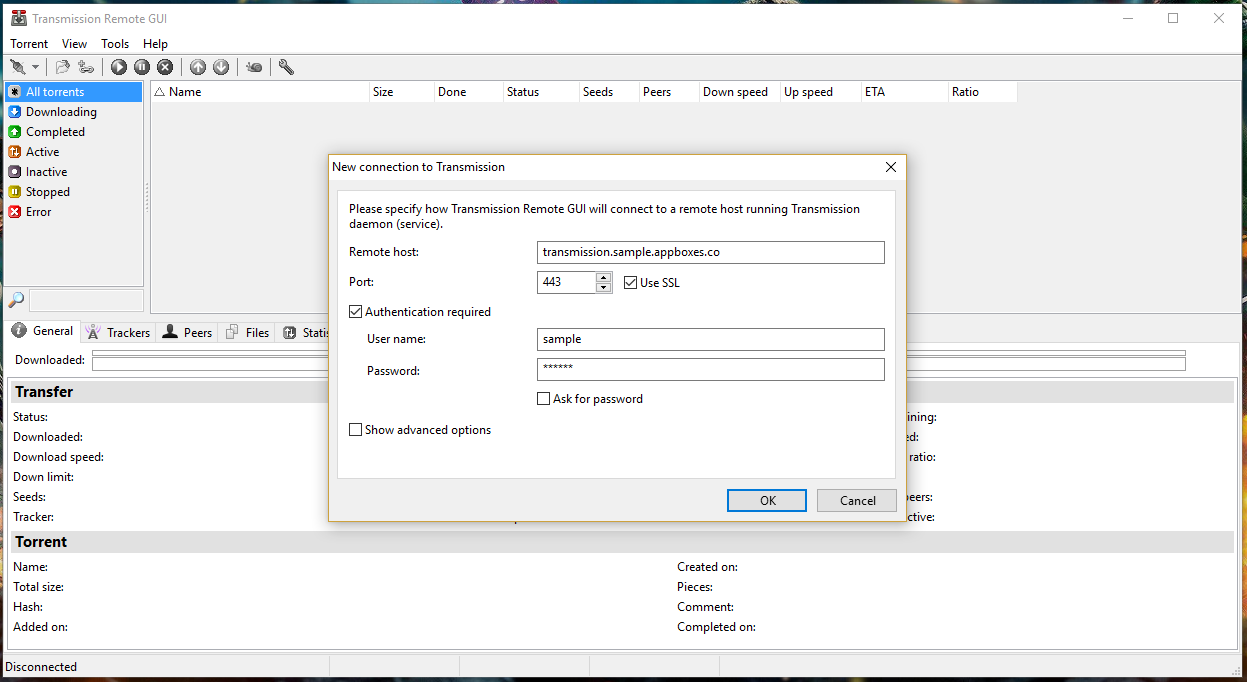Sort torrents by the Peers column header

click(669, 92)
